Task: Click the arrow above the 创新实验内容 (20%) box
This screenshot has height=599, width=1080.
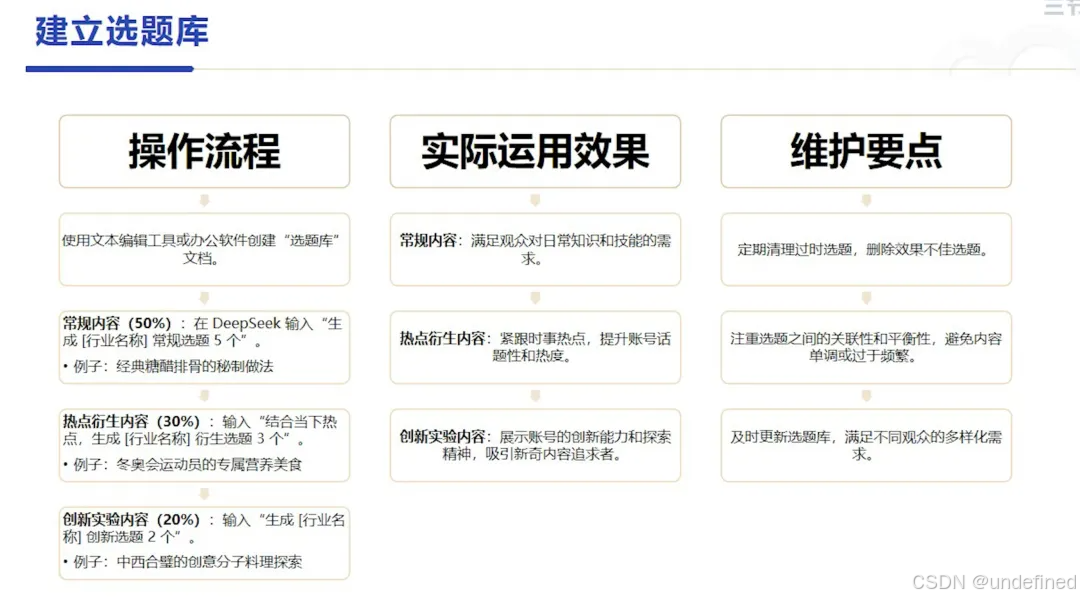Action: point(204,493)
